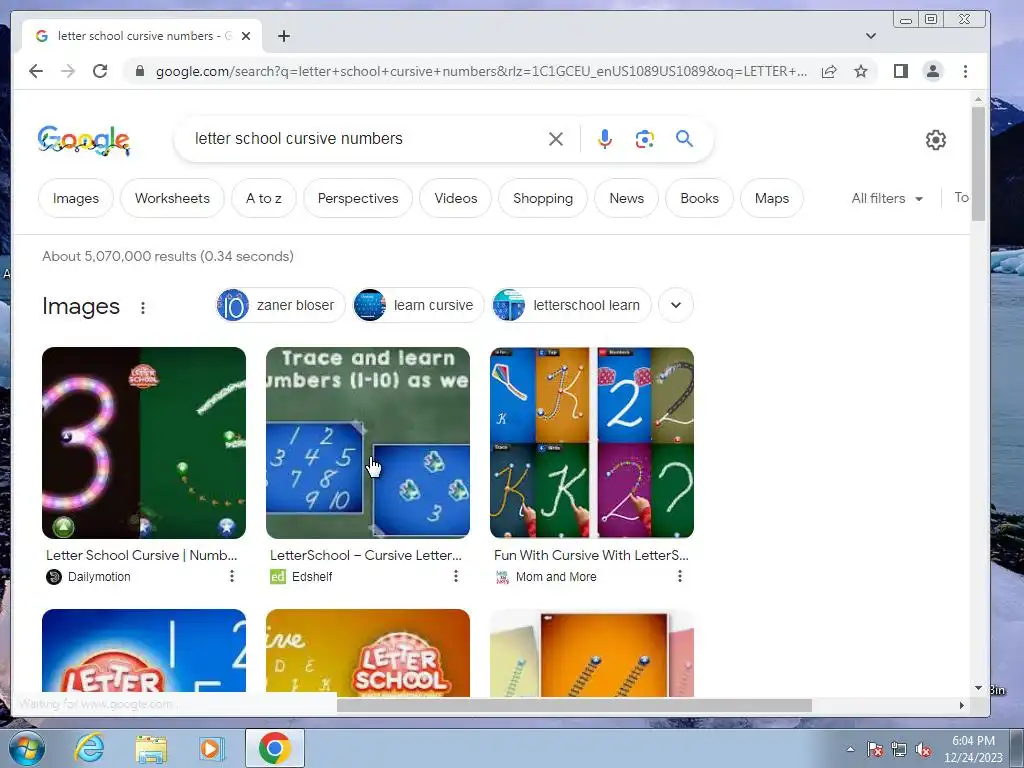Switch to Shopping results

point(543,199)
